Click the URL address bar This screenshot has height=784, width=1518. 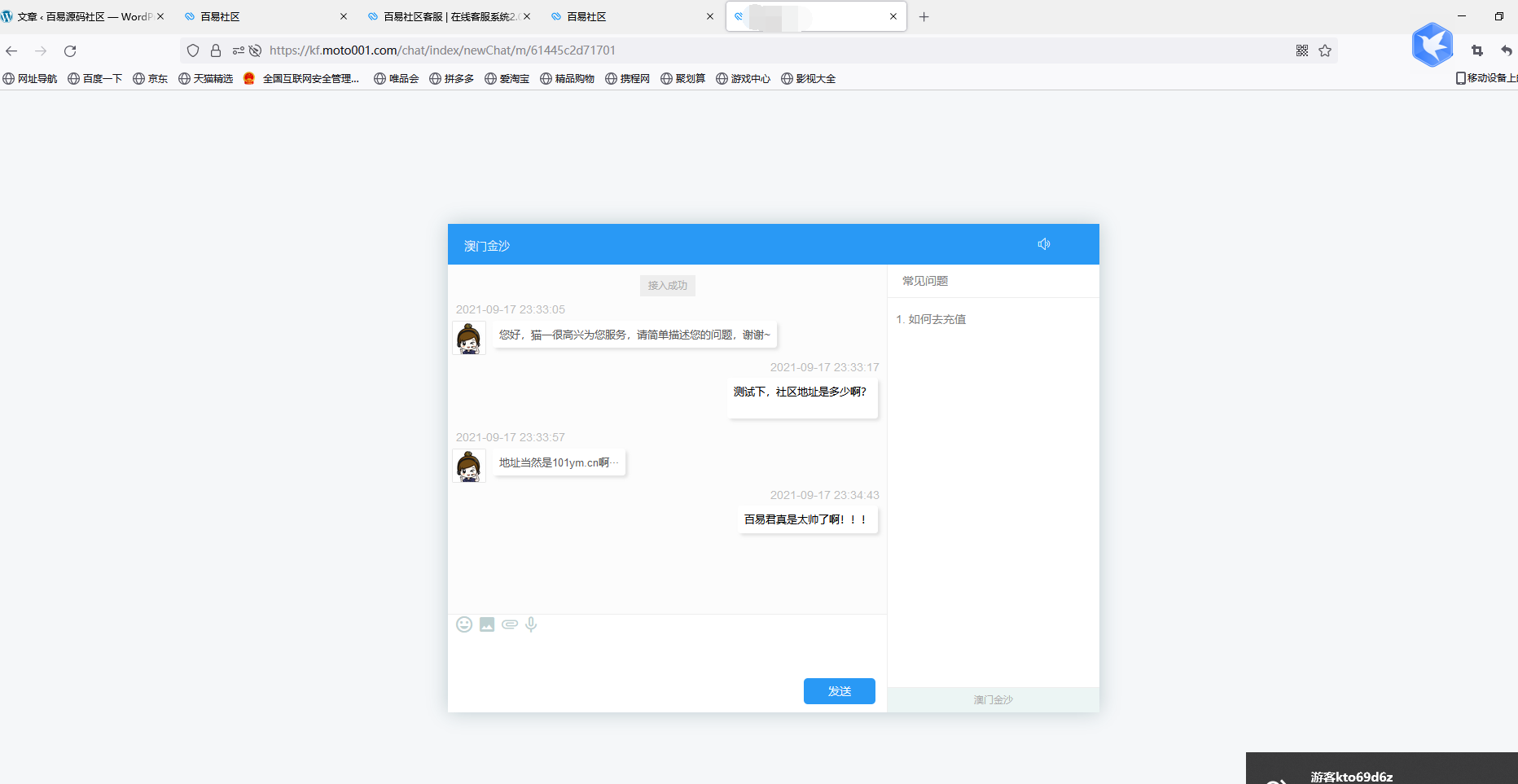(733, 50)
